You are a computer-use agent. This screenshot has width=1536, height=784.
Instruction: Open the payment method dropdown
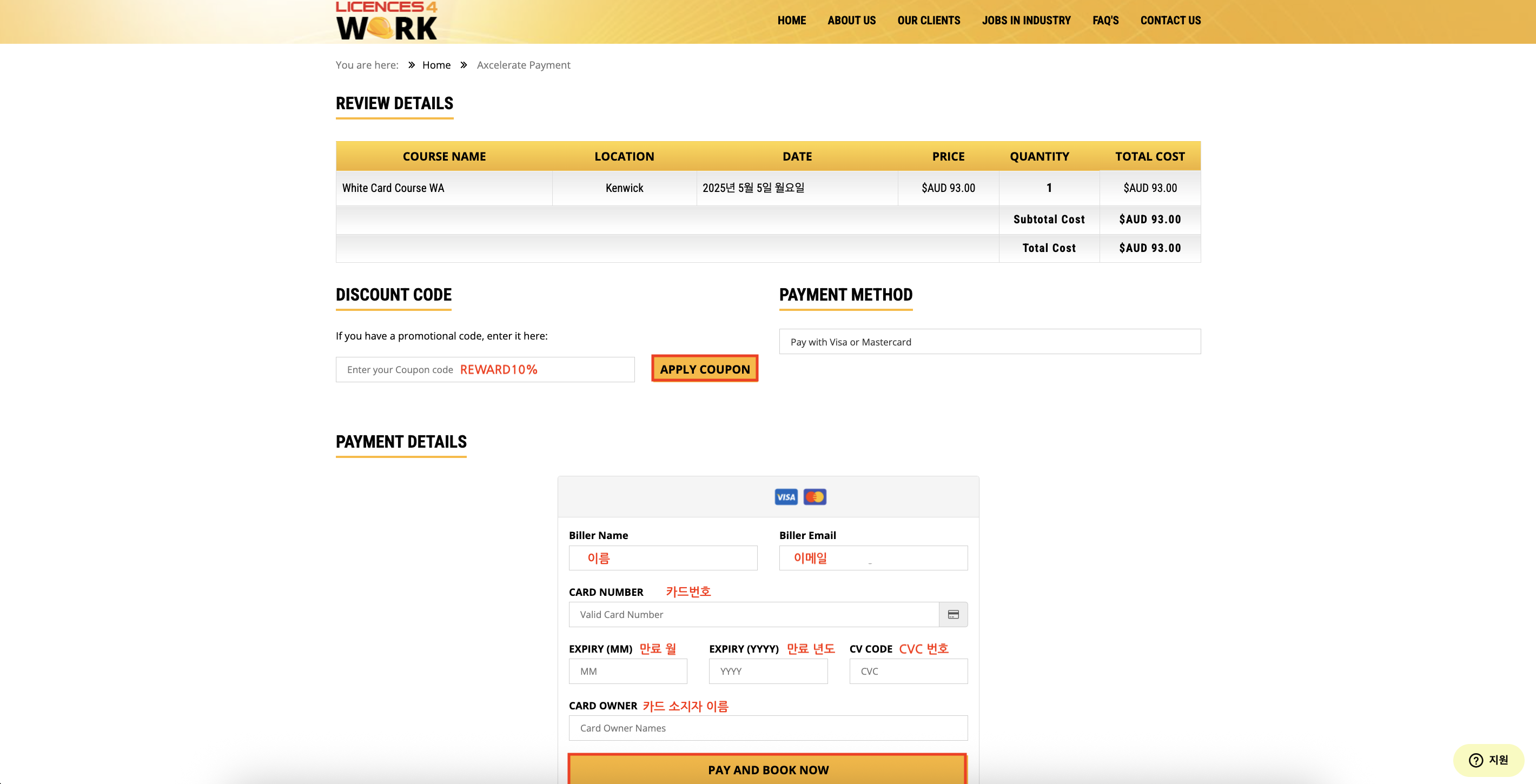click(x=989, y=342)
